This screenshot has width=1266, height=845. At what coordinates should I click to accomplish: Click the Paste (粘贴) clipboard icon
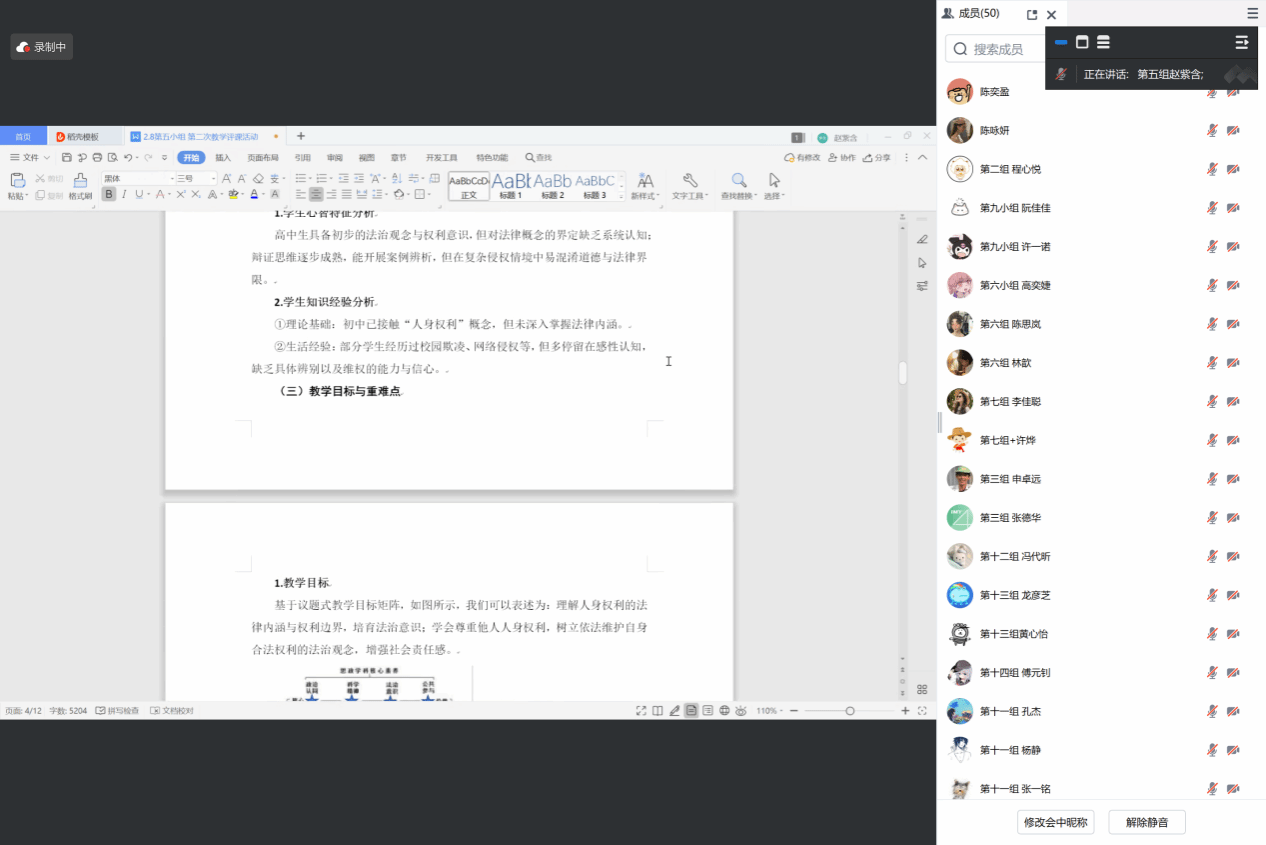tap(17, 180)
